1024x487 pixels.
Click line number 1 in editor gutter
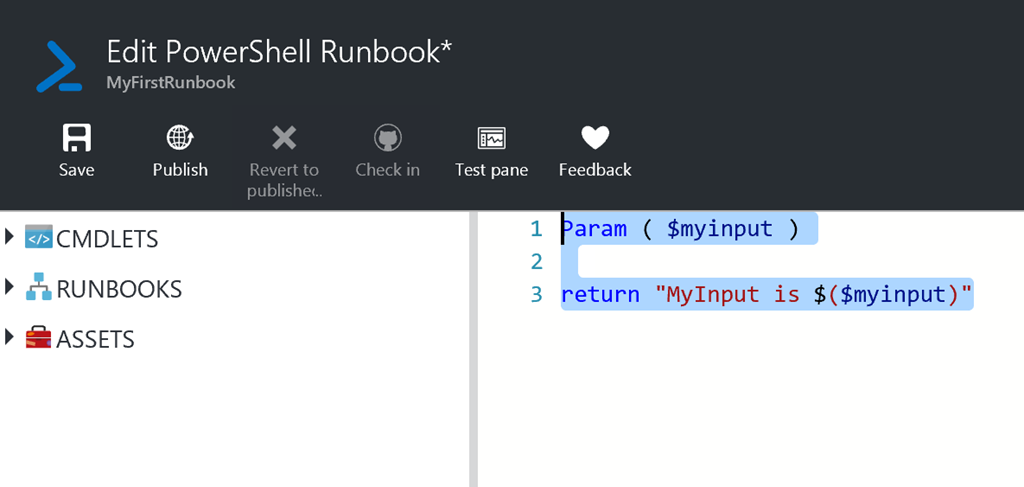[x=536, y=229]
